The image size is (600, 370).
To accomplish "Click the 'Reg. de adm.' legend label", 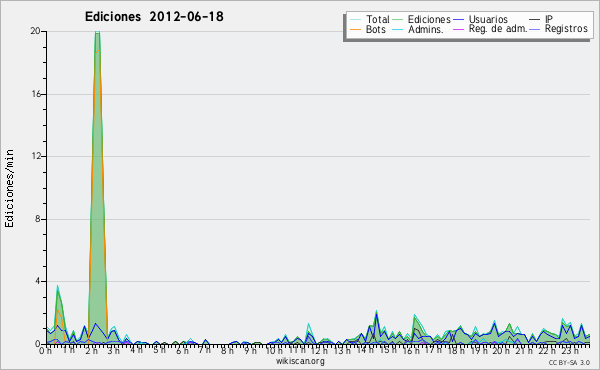I will [498, 29].
